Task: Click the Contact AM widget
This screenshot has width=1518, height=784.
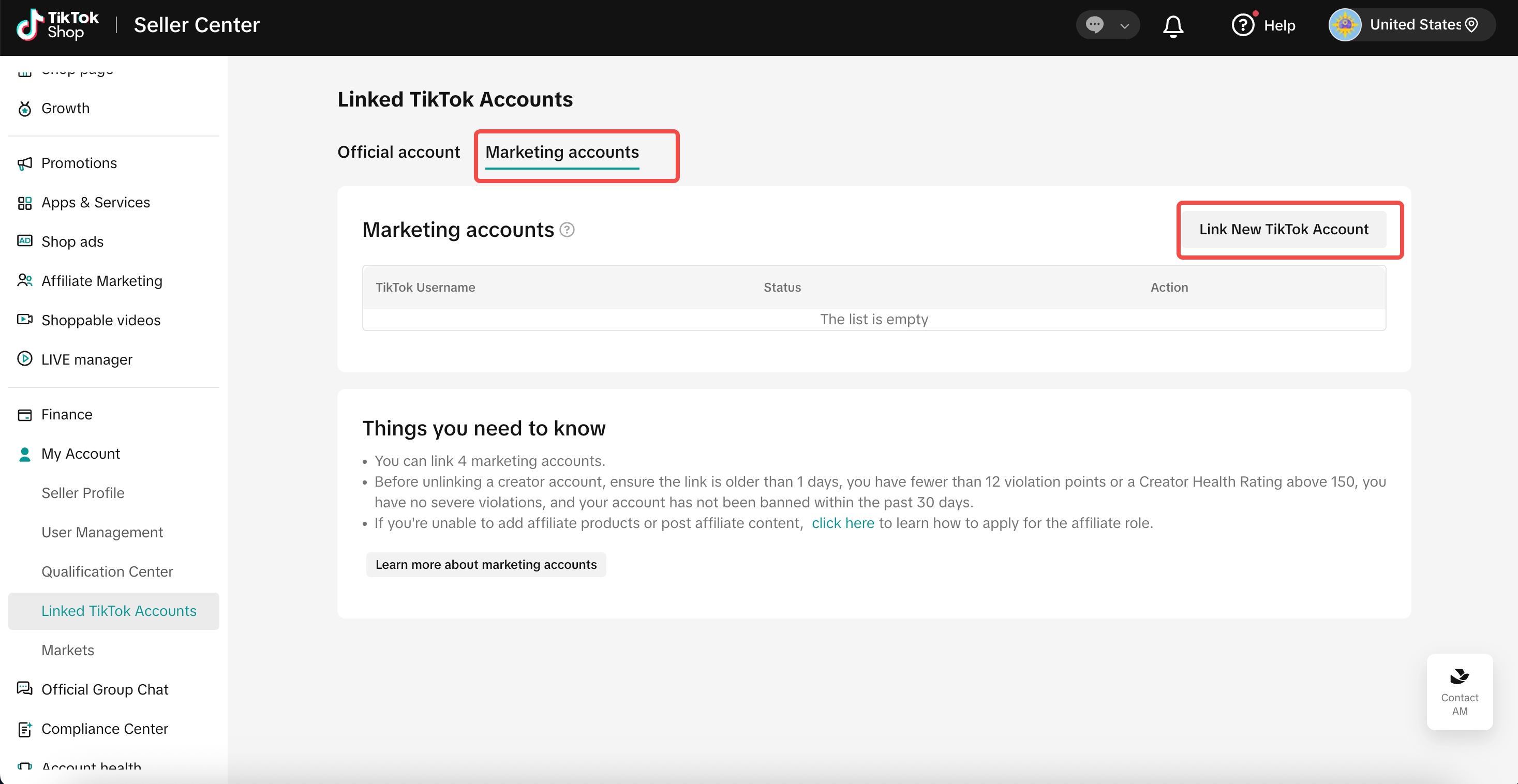Action: pos(1459,691)
